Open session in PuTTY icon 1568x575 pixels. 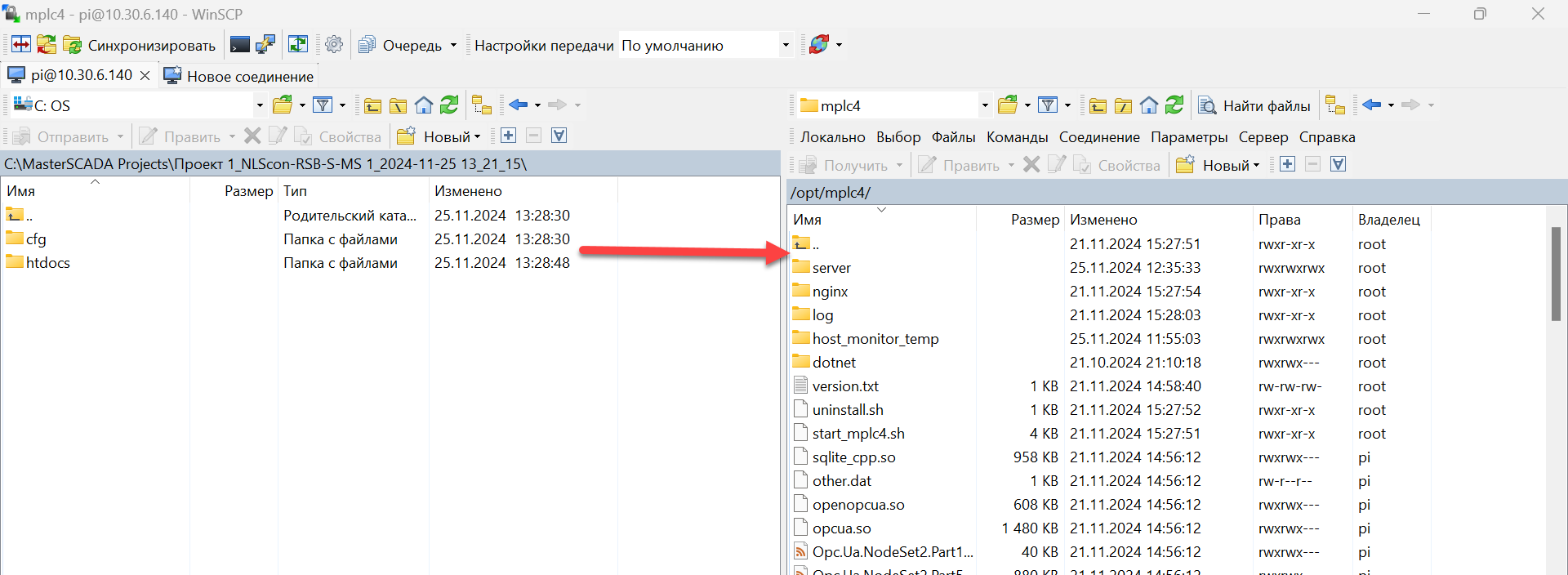(265, 44)
